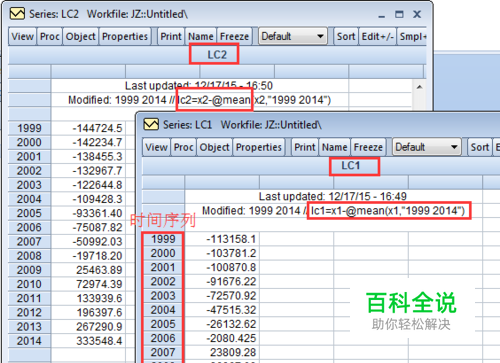
Task: Click value -2080.425 in LC1
Action: (x=231, y=338)
